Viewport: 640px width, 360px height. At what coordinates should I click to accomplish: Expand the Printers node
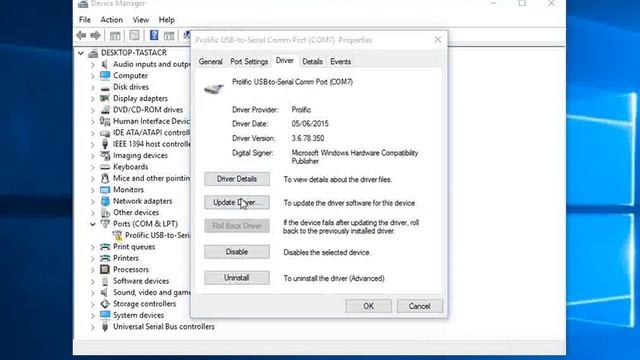click(93, 258)
